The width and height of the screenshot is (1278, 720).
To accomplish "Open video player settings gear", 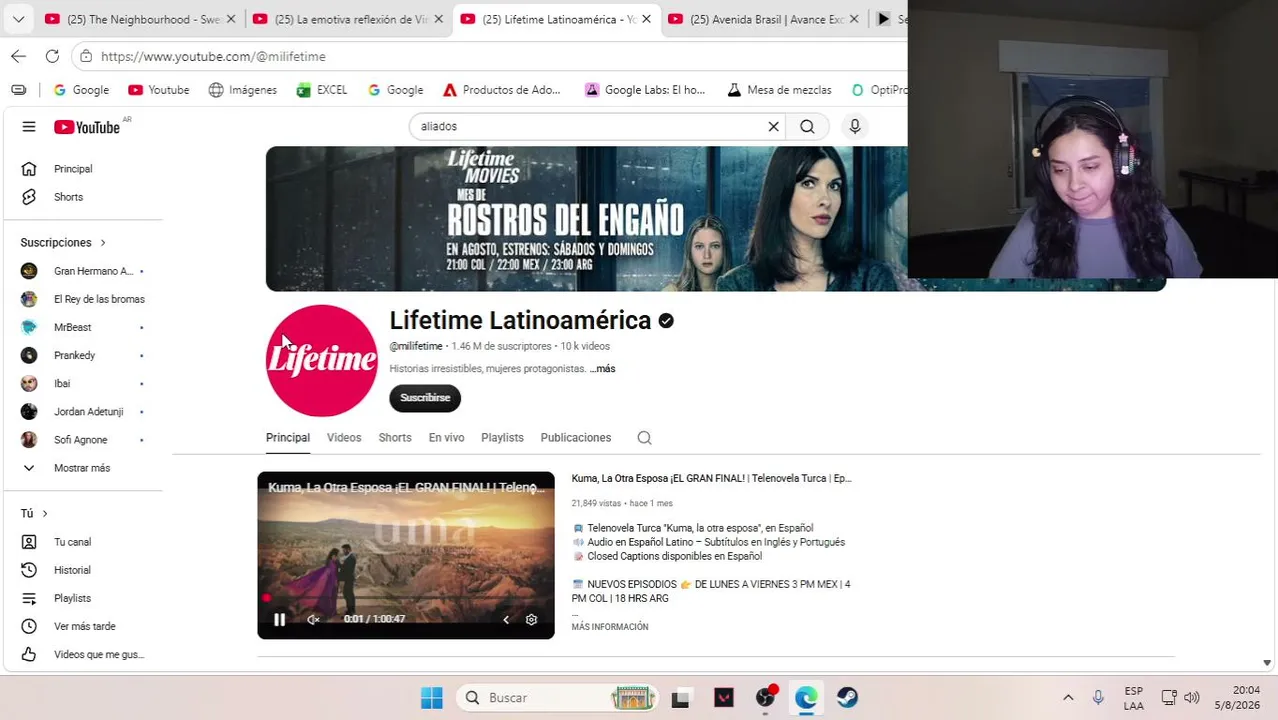I will 531,620.
